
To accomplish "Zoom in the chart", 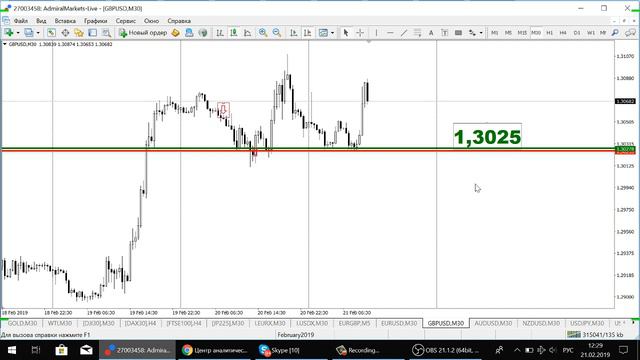I will pyautogui.click(x=263, y=33).
